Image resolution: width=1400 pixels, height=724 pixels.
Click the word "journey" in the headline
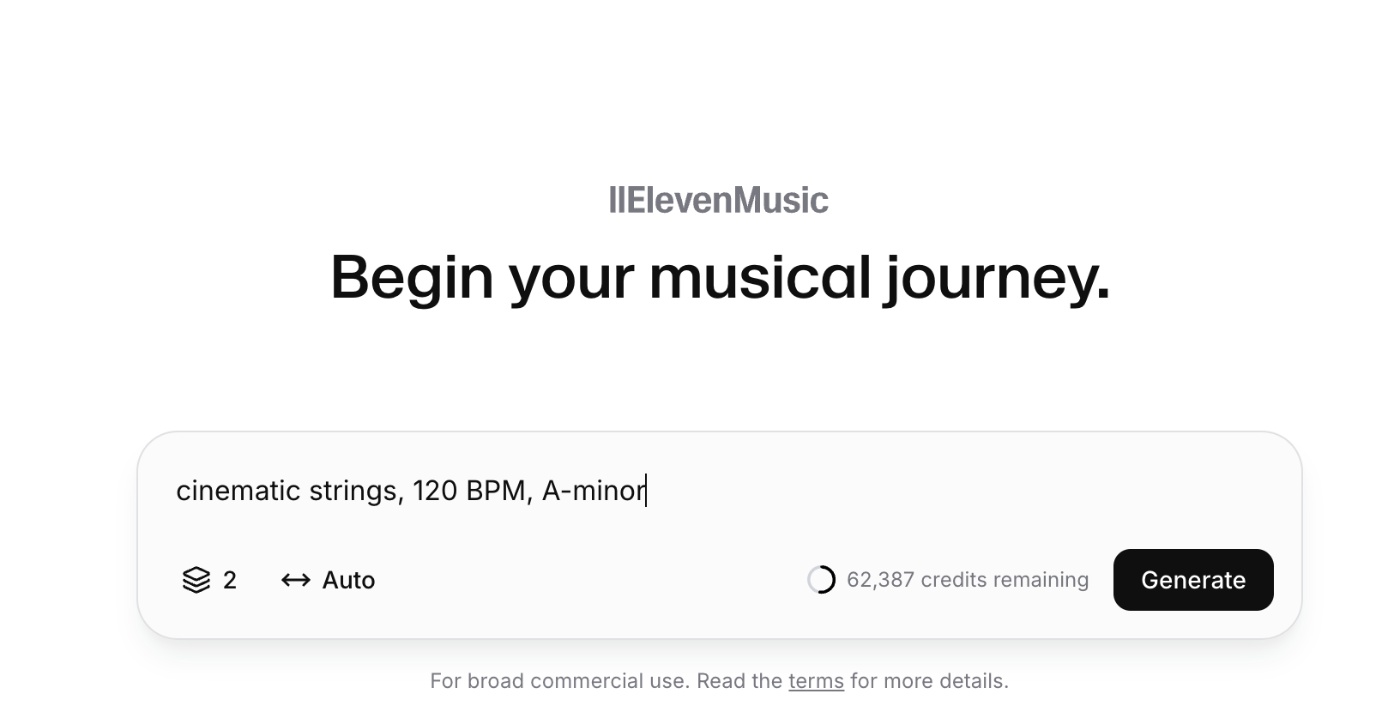[x=996, y=277]
